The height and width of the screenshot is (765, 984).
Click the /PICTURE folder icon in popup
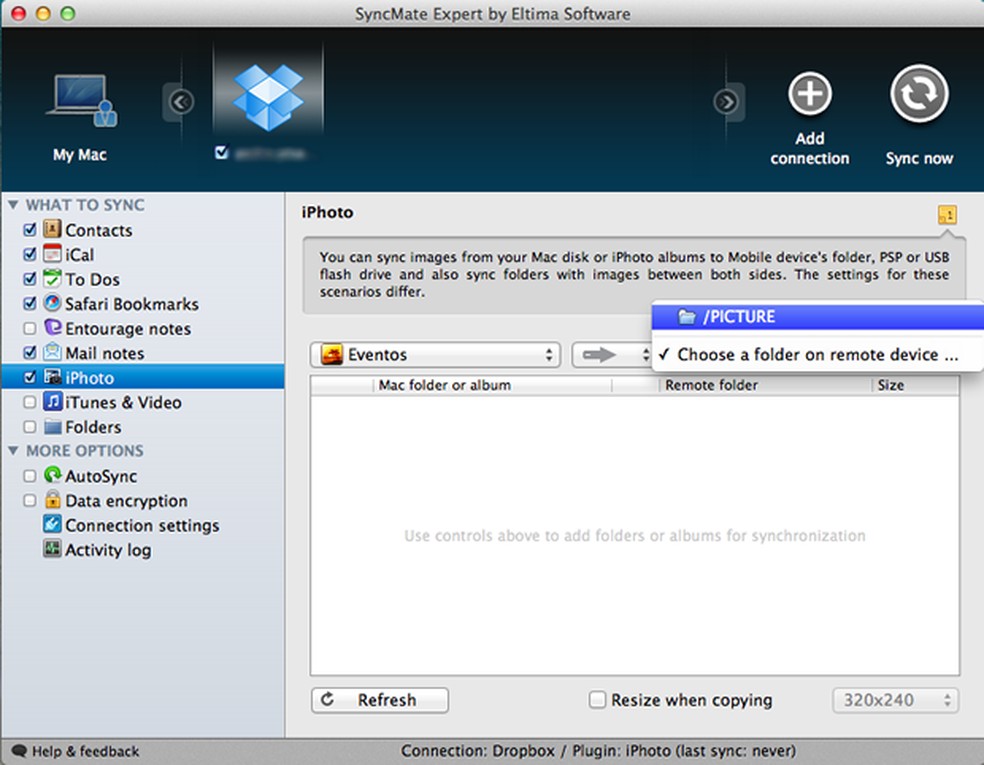point(687,317)
